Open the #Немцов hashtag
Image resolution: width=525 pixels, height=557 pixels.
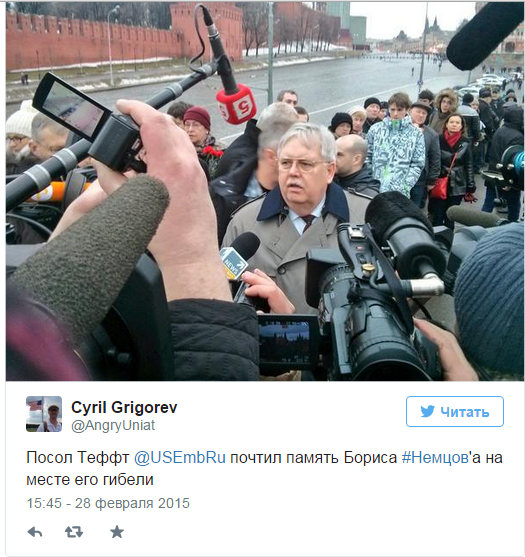(436, 458)
